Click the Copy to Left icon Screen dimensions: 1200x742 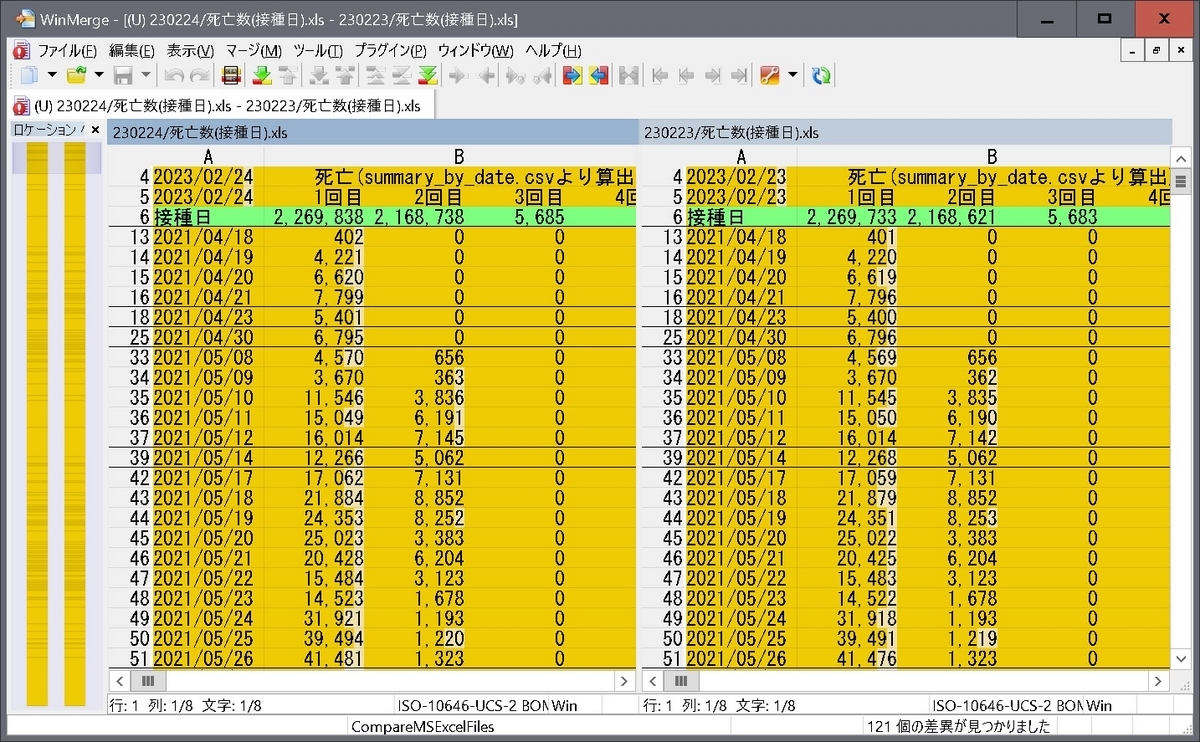(486, 75)
